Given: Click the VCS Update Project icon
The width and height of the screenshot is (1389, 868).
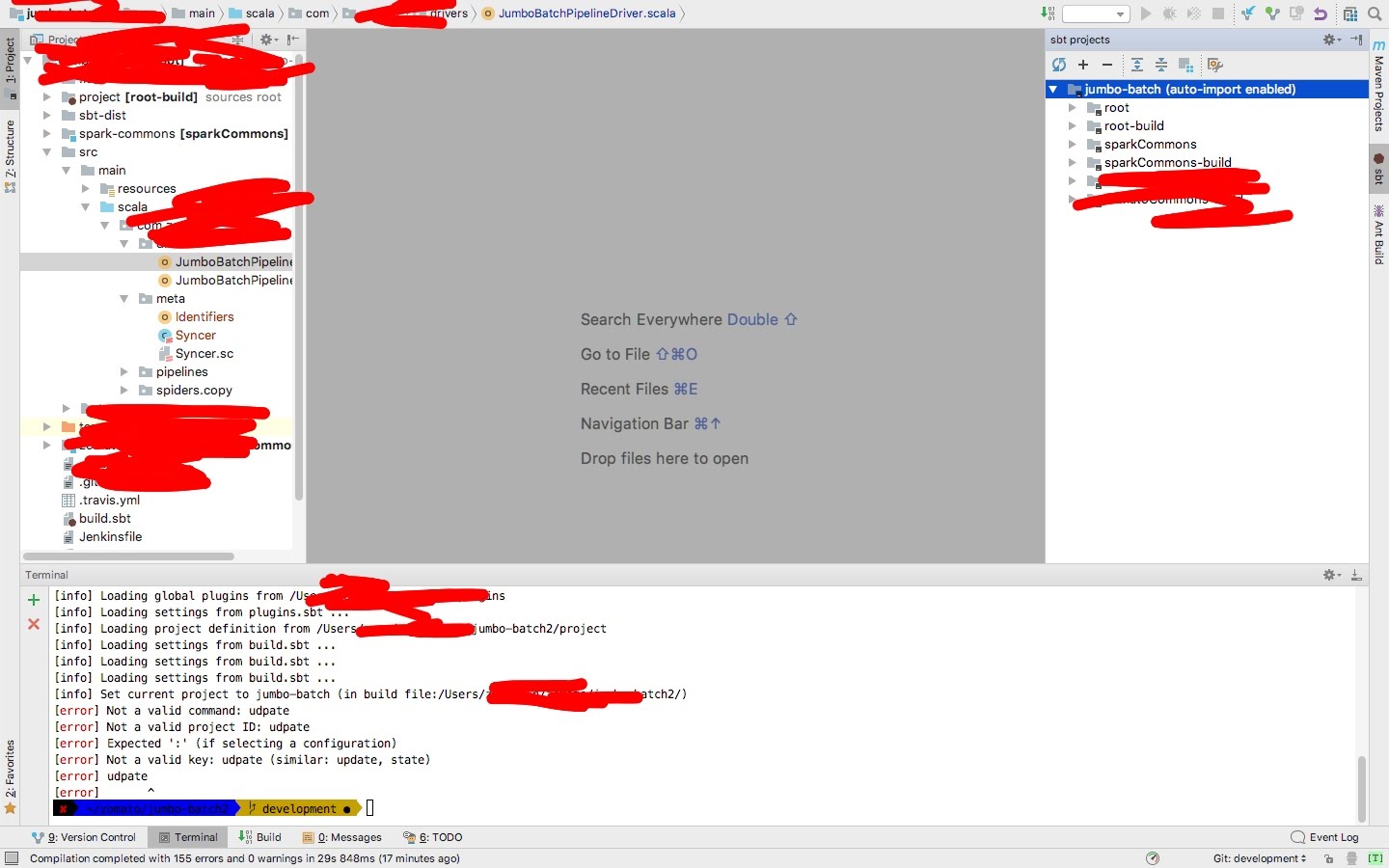Looking at the screenshot, I should point(1248,14).
